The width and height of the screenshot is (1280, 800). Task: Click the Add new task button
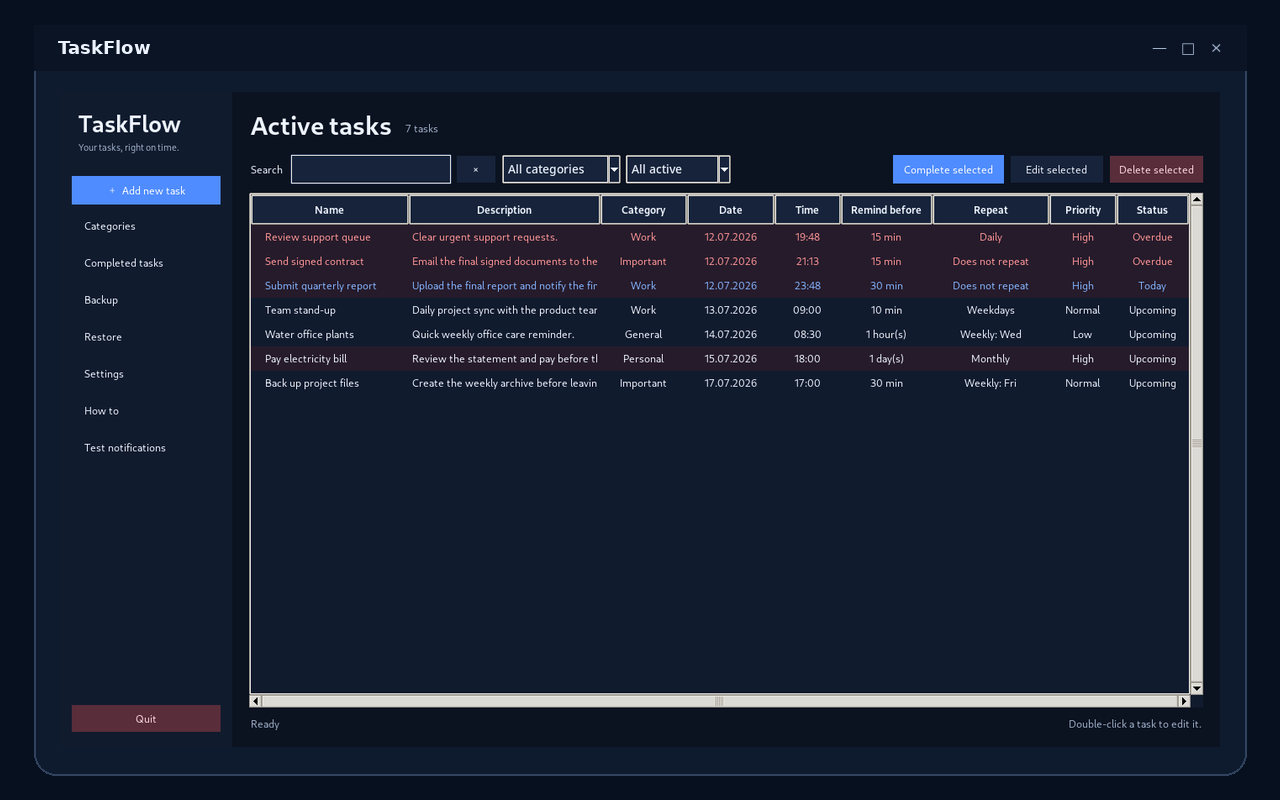[146, 190]
